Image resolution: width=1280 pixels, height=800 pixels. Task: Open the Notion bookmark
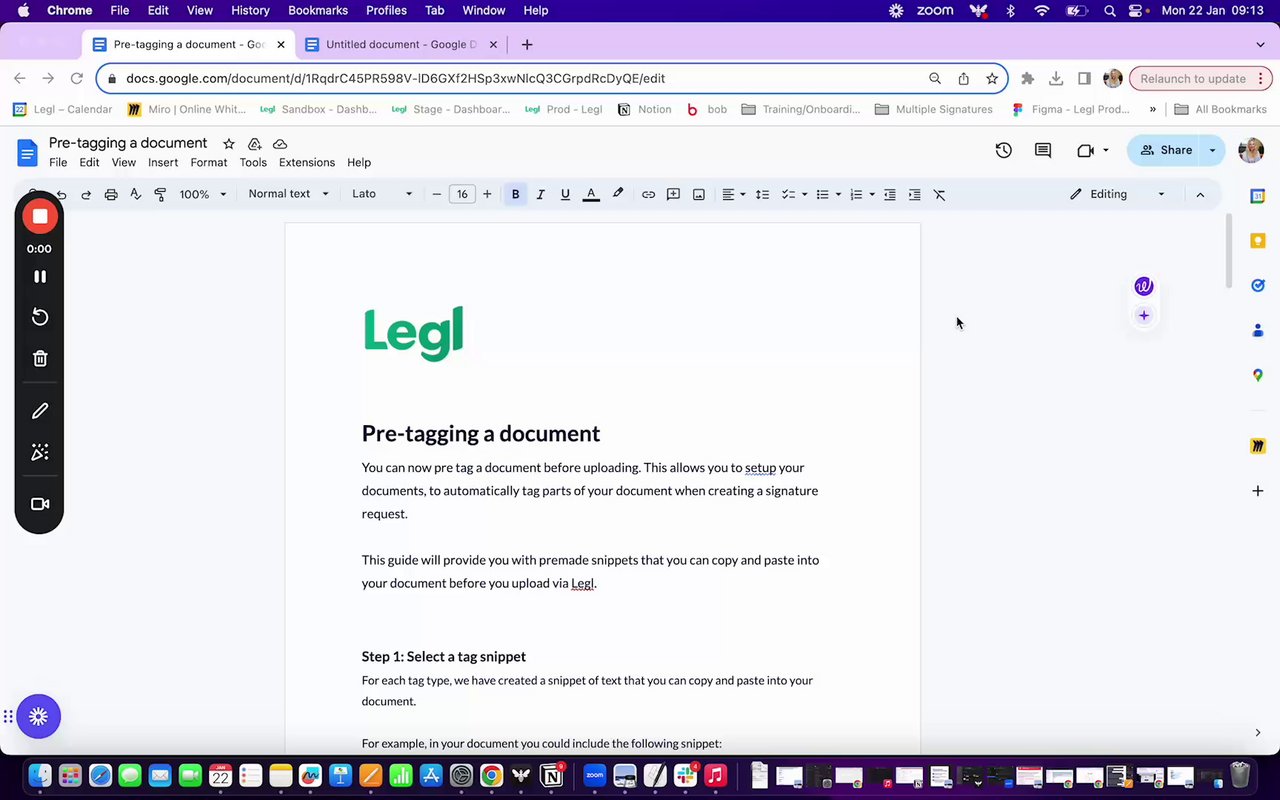(645, 109)
